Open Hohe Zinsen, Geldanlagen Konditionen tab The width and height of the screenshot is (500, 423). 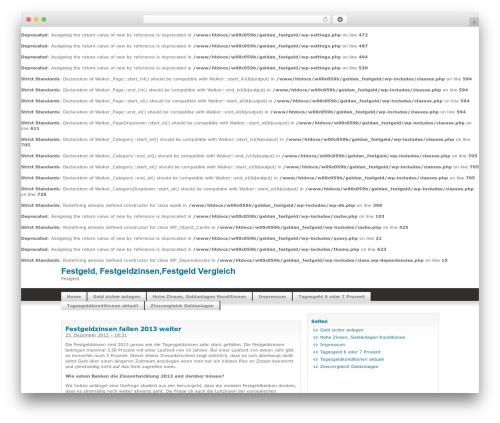199,296
